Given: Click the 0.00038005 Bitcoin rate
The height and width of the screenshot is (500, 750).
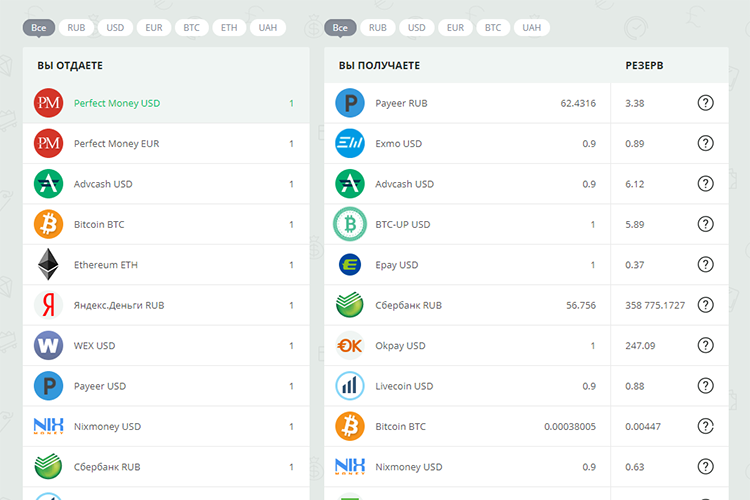Looking at the screenshot, I should [570, 426].
